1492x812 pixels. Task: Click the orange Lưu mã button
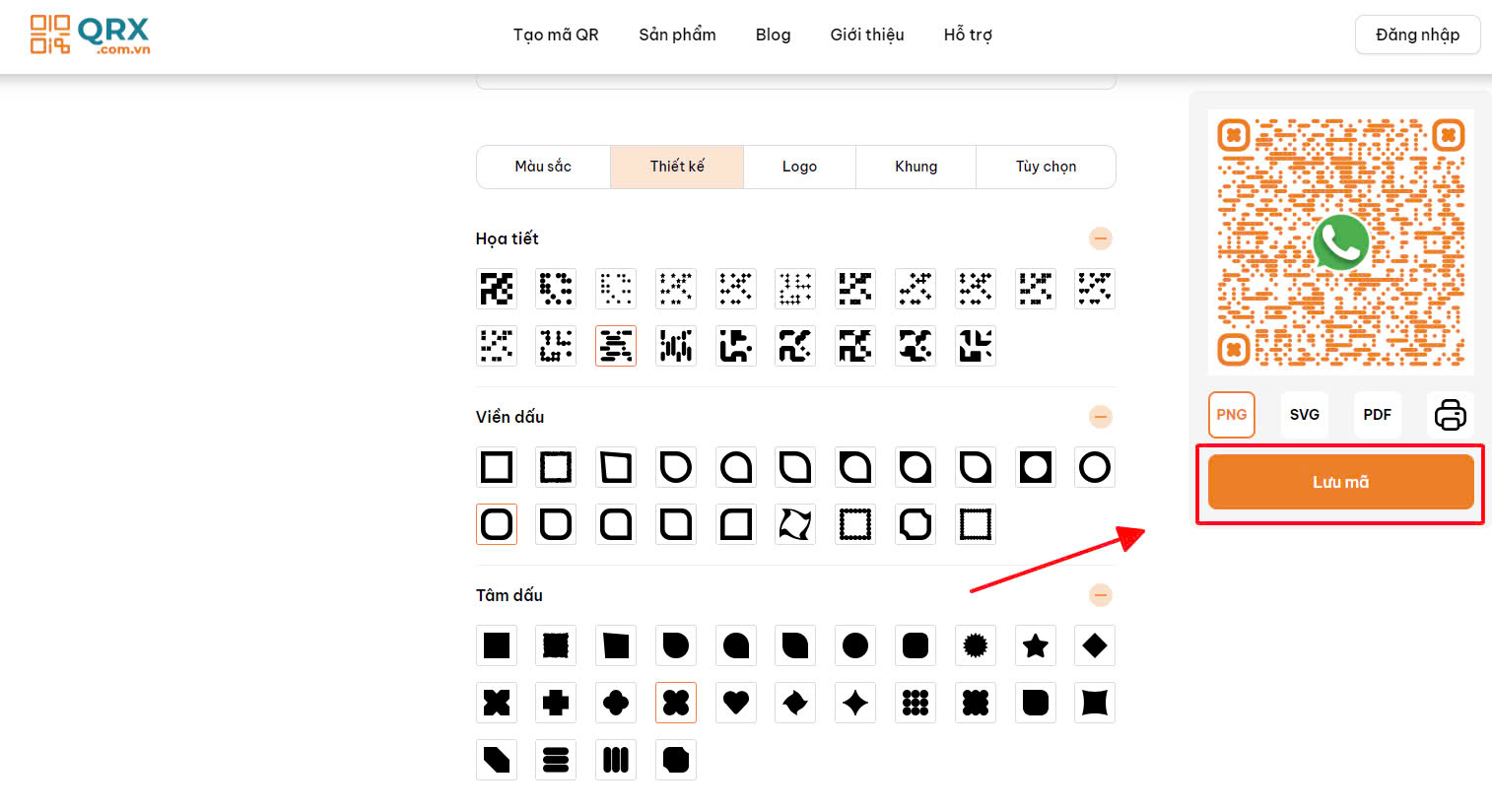tap(1340, 482)
